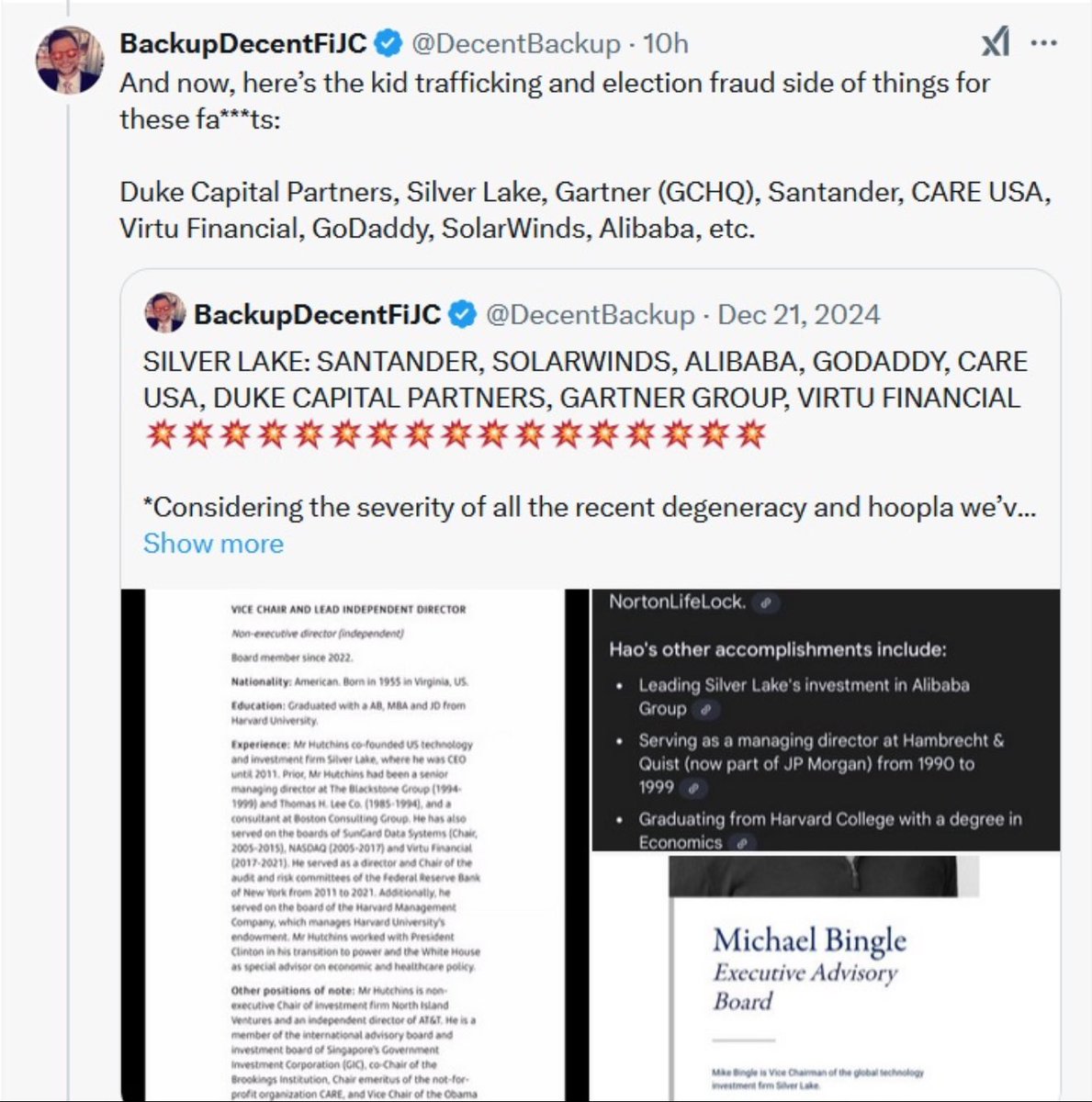
Task: Click the verified badge in the quoted tweet
Action: click(464, 315)
